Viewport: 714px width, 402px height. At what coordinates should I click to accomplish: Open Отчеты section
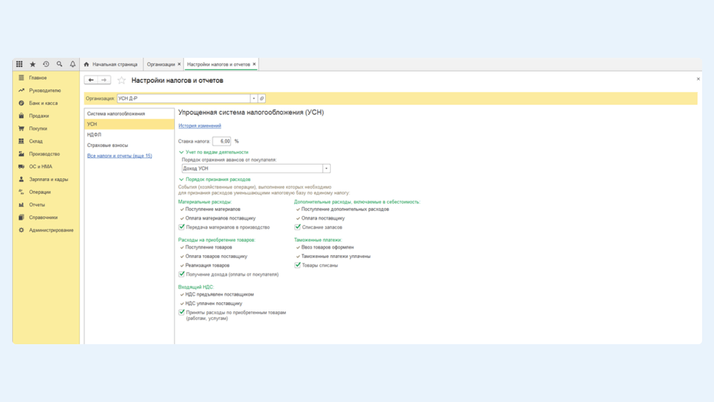[x=37, y=205]
